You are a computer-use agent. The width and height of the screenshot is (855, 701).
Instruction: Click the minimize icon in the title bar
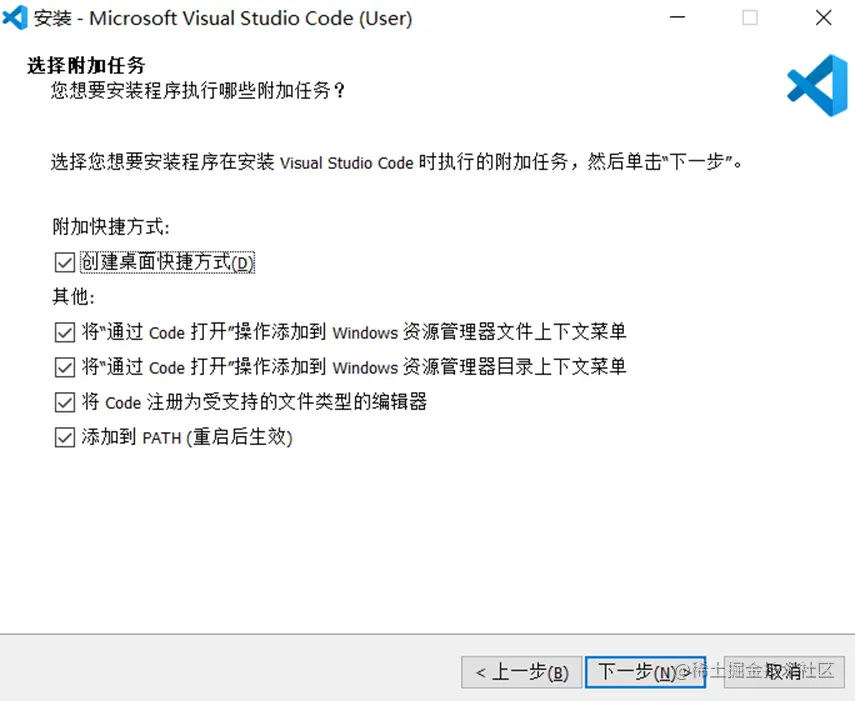click(x=677, y=17)
